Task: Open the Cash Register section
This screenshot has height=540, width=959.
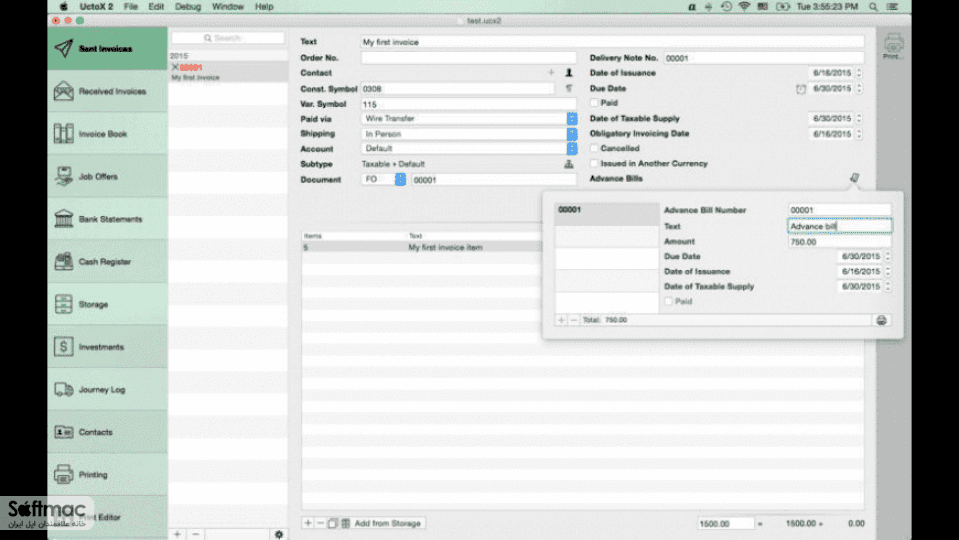Action: [108, 262]
